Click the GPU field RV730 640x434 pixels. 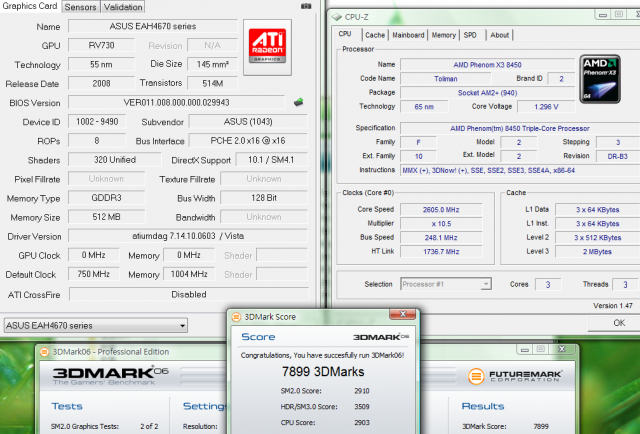(102, 45)
